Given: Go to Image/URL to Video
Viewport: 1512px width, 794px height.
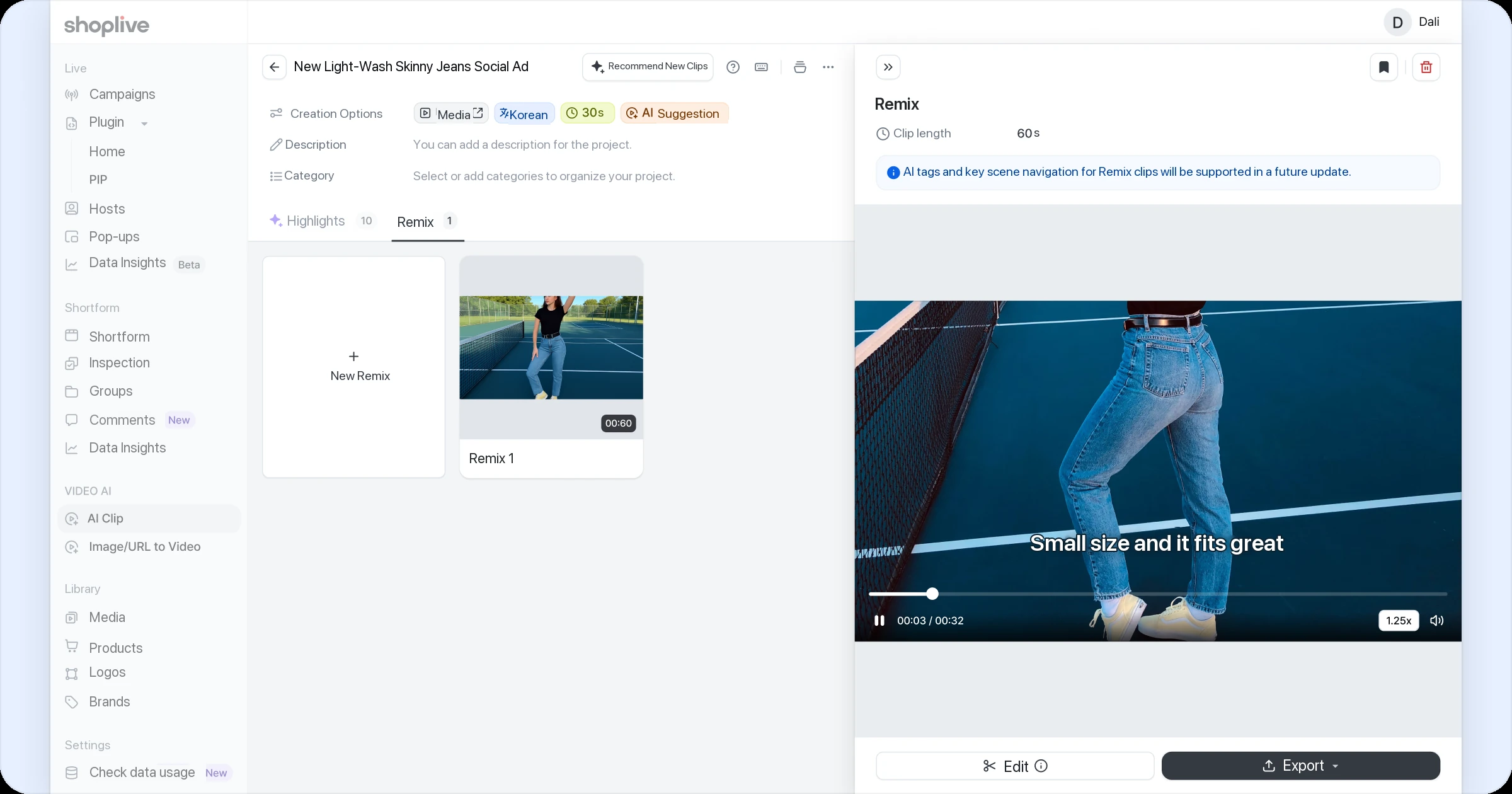Looking at the screenshot, I should tap(145, 547).
